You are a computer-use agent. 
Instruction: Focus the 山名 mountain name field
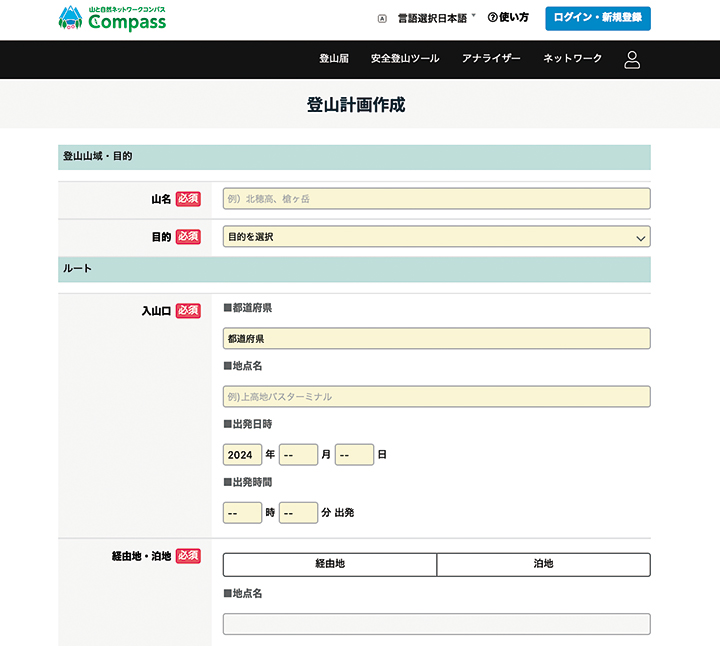pyautogui.click(x=436, y=199)
